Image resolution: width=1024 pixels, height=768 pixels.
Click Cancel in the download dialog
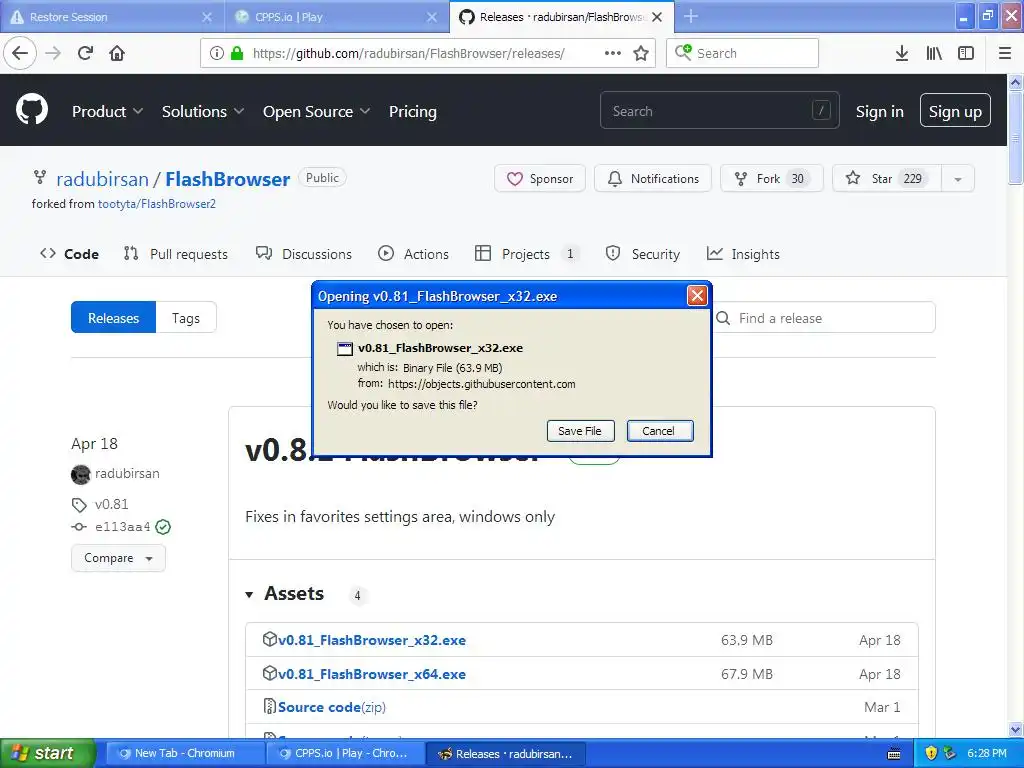660,431
